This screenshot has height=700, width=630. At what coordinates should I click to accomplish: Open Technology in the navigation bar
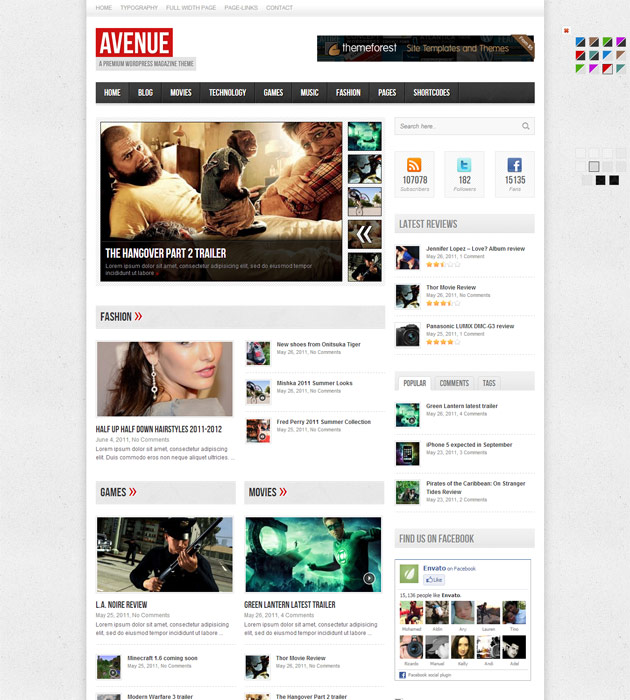(227, 92)
